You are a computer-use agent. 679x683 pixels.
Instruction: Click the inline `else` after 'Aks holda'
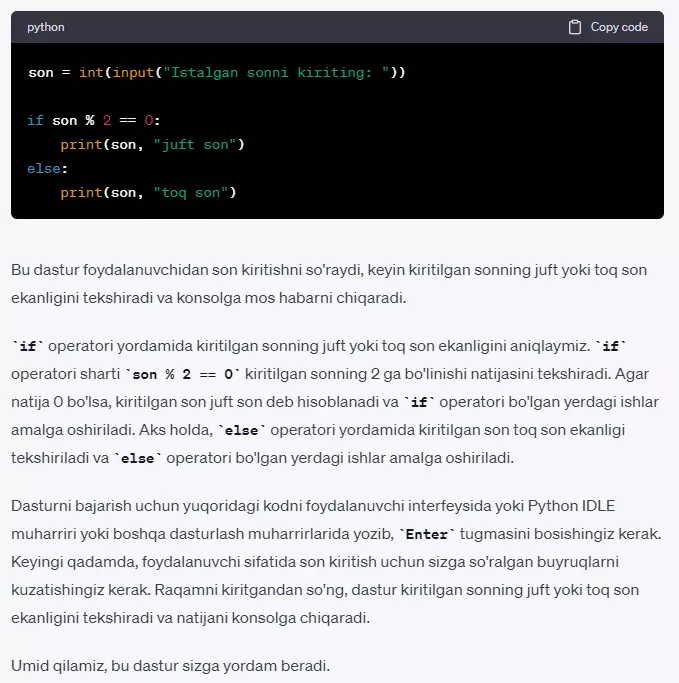pos(241,430)
